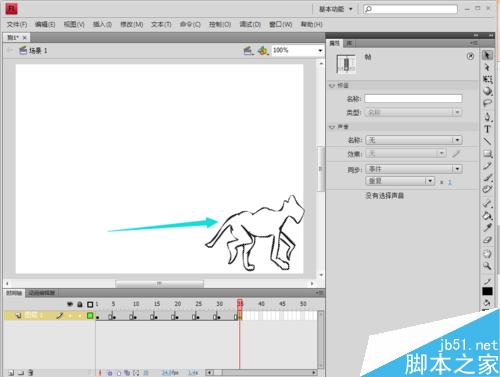Viewport: 500px width, 377px height.
Task: Switch to the Library panel tab
Action: click(349, 43)
